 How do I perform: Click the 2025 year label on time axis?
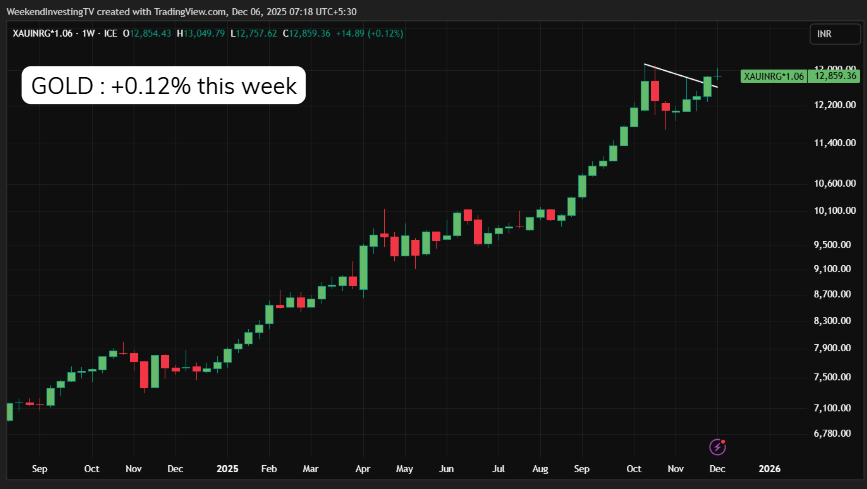(227, 468)
